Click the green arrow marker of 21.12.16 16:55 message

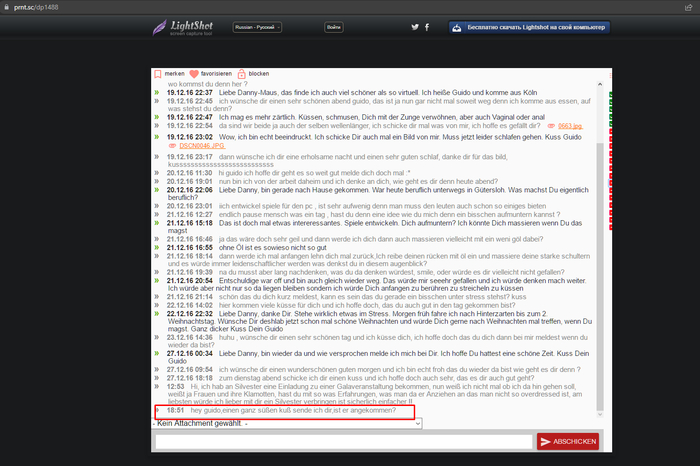pos(157,247)
